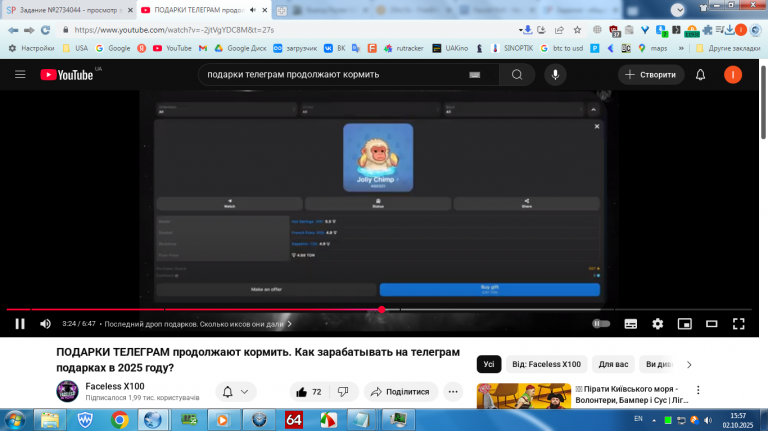The height and width of the screenshot is (431, 768).
Task: Reload the current page
Action: 46,30
